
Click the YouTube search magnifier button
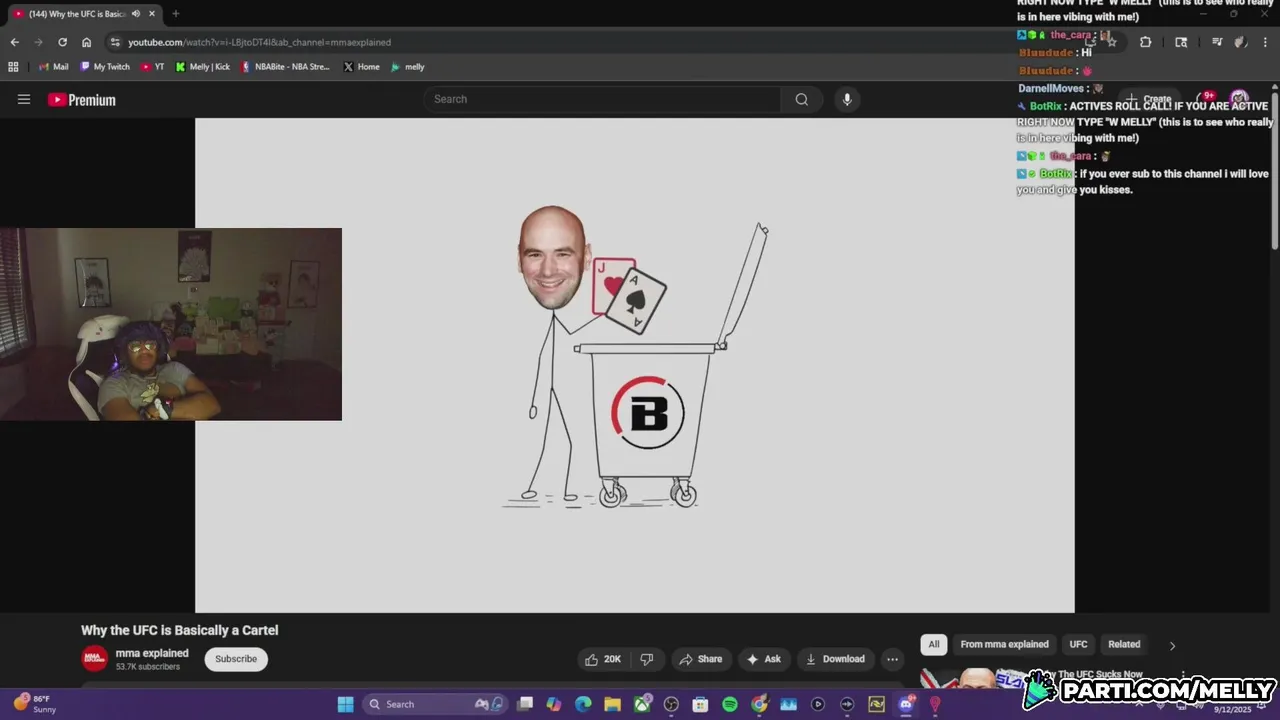802,99
